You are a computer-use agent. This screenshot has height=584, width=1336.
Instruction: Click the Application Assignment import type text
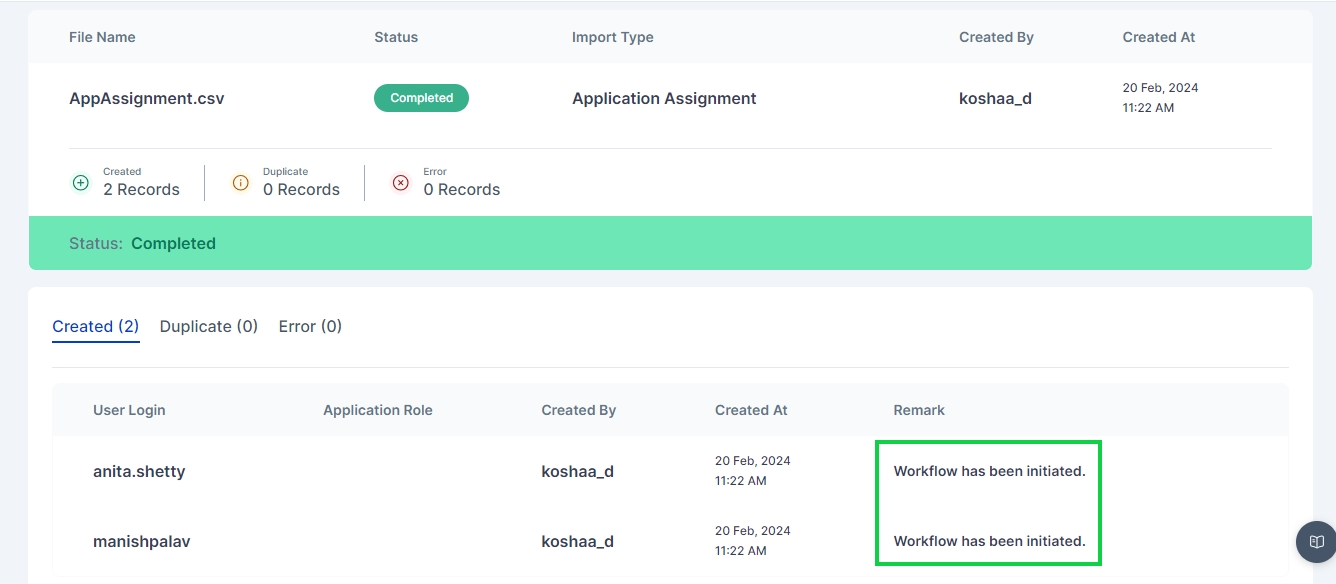click(x=664, y=98)
